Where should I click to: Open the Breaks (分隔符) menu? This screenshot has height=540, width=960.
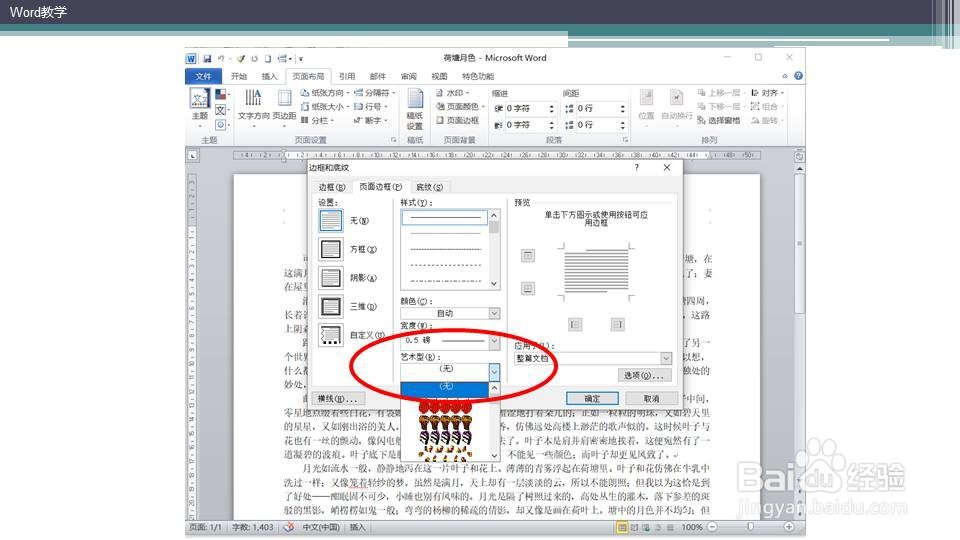click(x=375, y=93)
